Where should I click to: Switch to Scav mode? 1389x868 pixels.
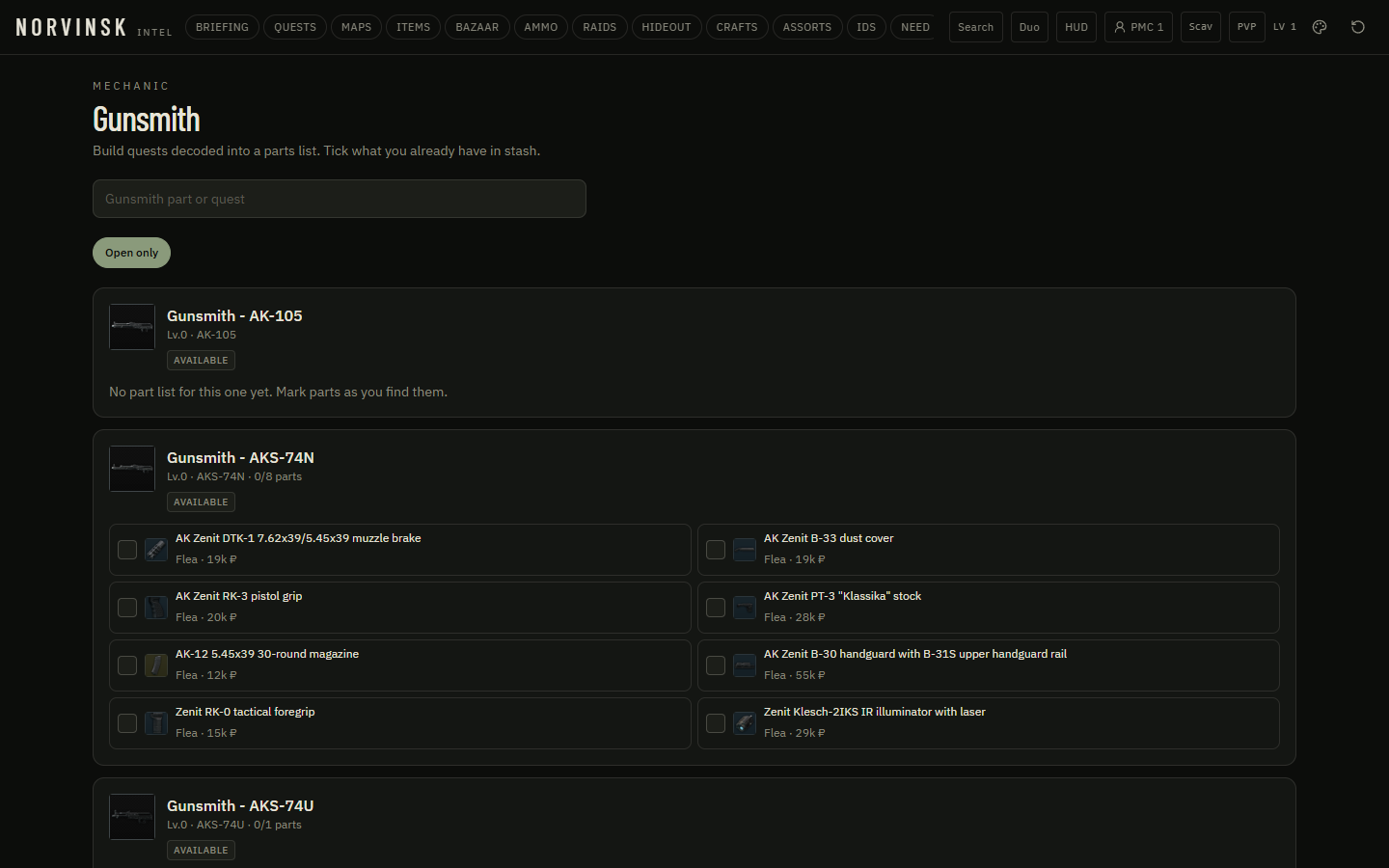pyautogui.click(x=1201, y=27)
